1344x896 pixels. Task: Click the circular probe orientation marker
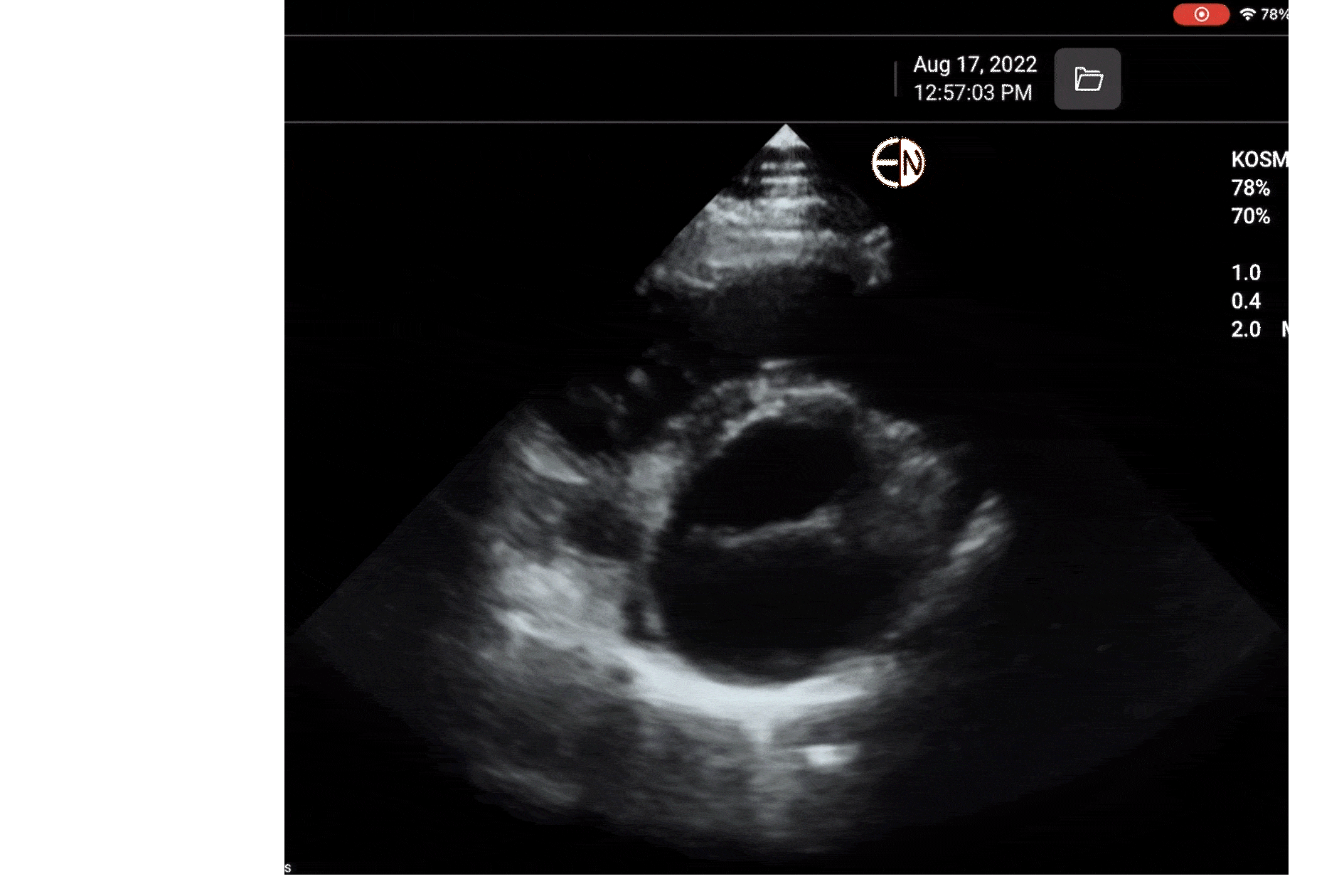898,163
